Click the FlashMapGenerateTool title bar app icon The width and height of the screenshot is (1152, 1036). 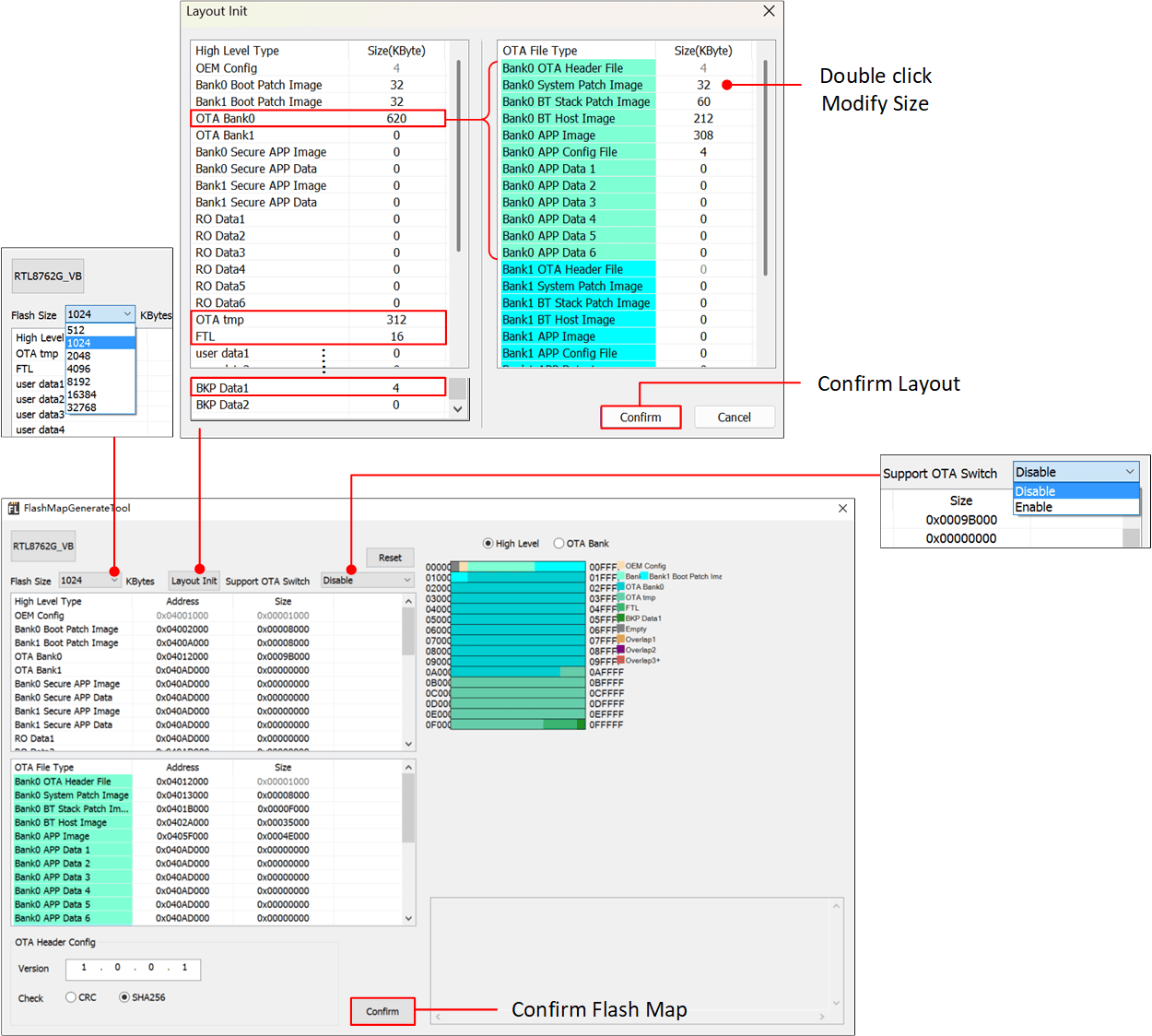(13, 508)
